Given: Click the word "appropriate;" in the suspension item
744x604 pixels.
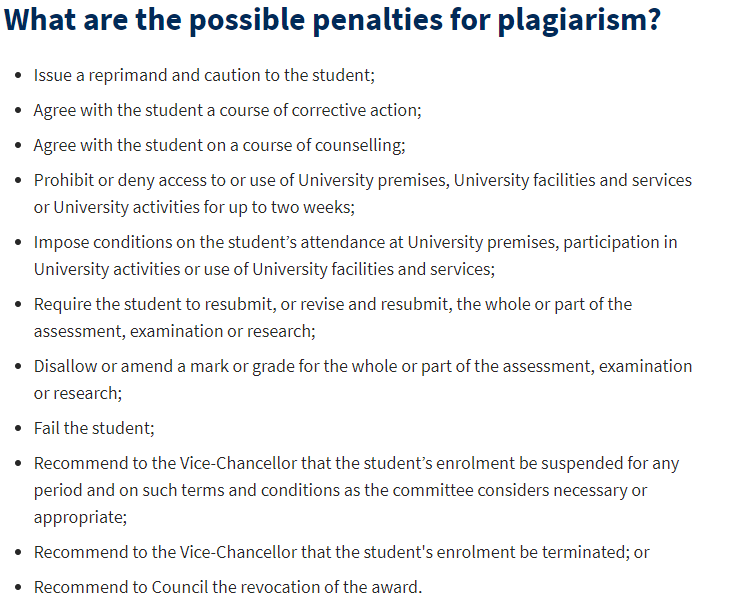Looking at the screenshot, I should tap(80, 517).
